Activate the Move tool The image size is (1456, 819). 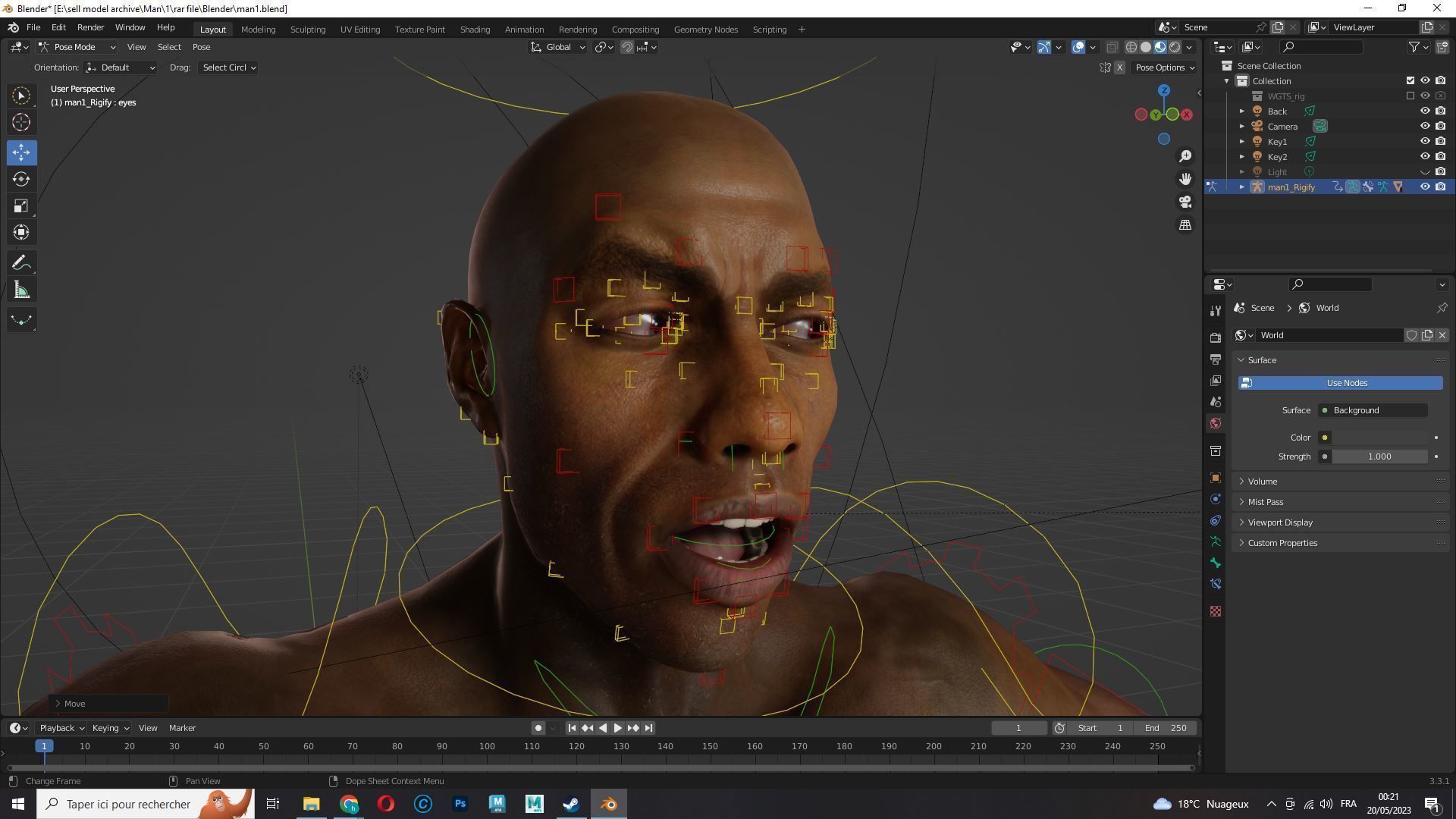(x=21, y=152)
